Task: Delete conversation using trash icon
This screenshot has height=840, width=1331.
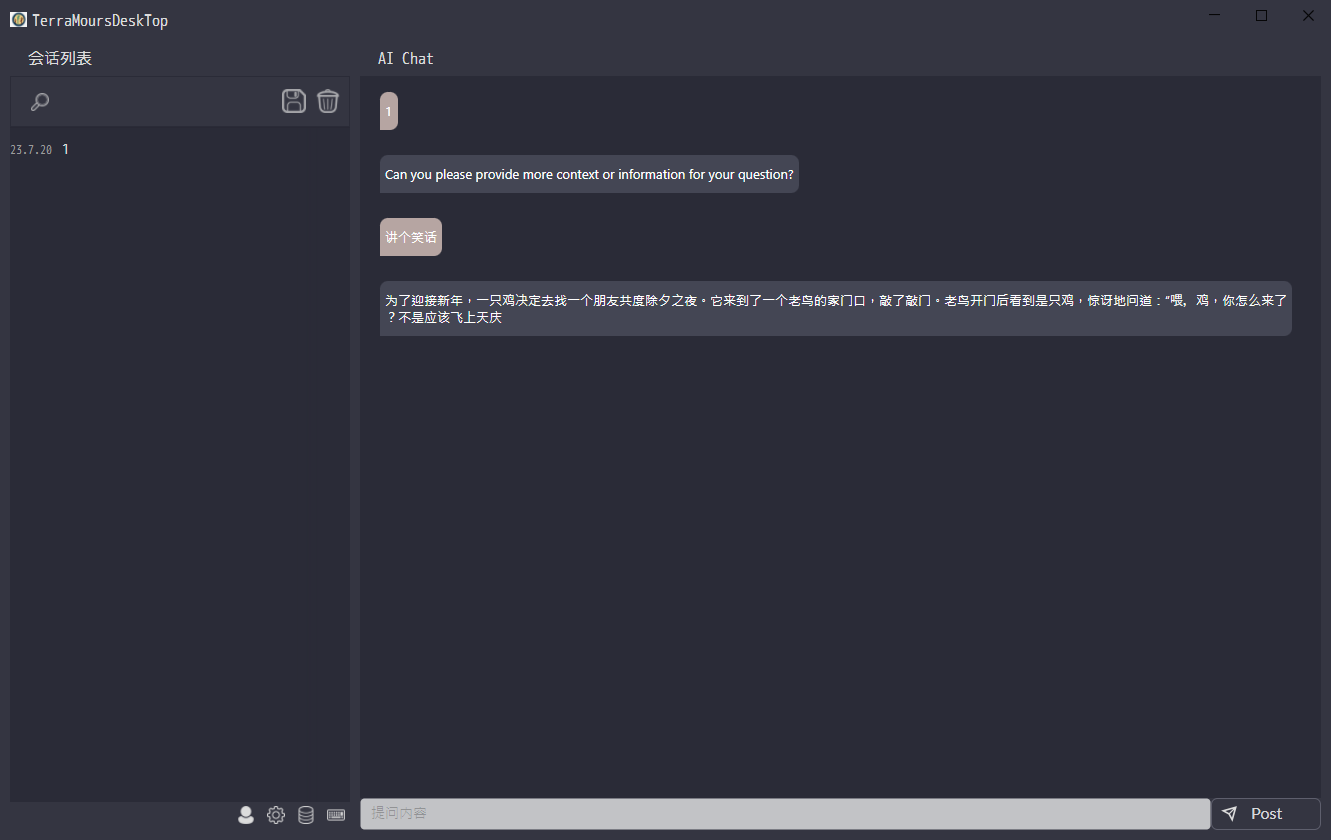Action: click(x=328, y=101)
